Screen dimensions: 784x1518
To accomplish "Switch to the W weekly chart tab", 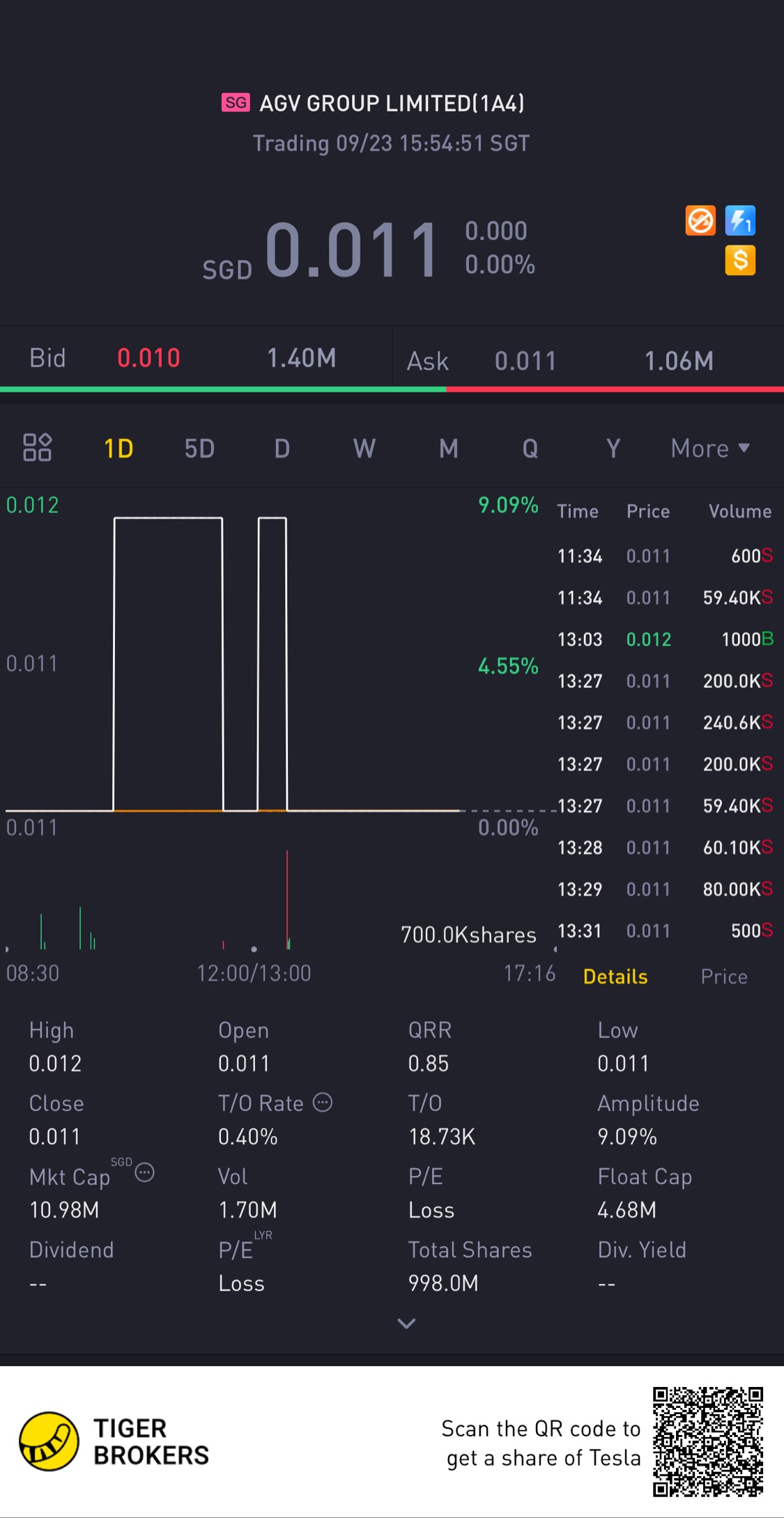I will tap(364, 448).
